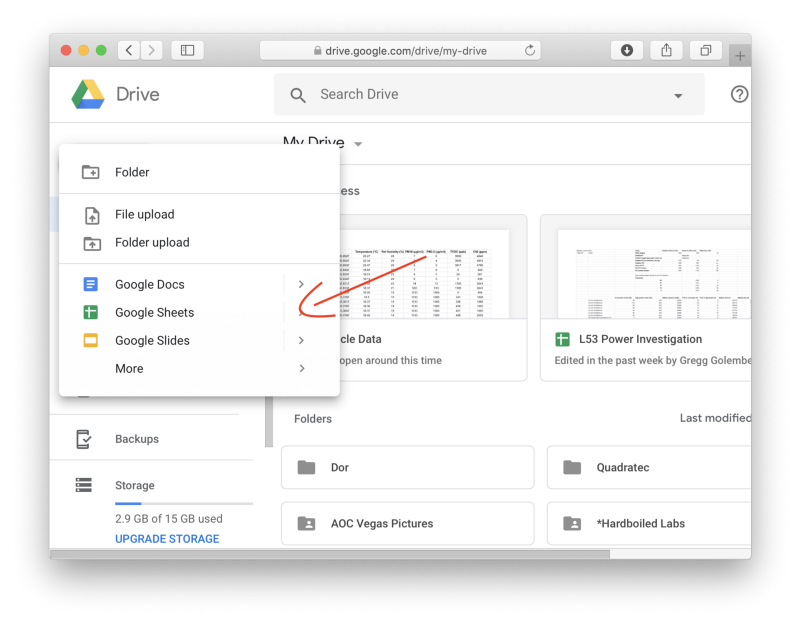Expand the More submenu arrow
The height and width of the screenshot is (624, 800).
click(302, 368)
